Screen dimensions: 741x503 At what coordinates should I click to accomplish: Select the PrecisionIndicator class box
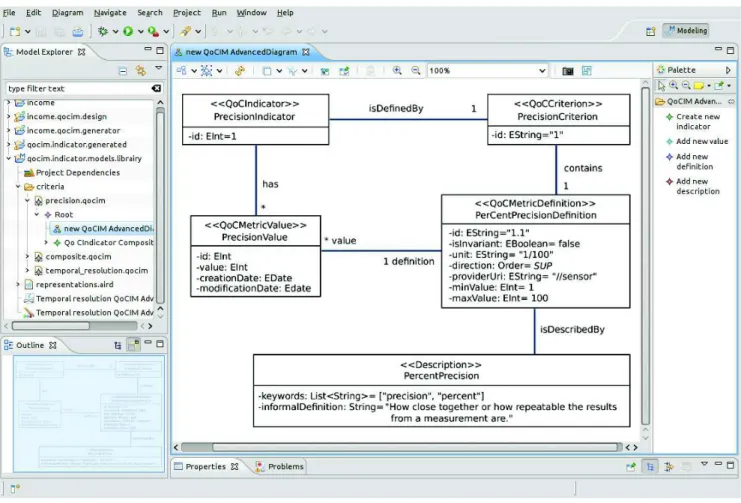[x=255, y=119]
